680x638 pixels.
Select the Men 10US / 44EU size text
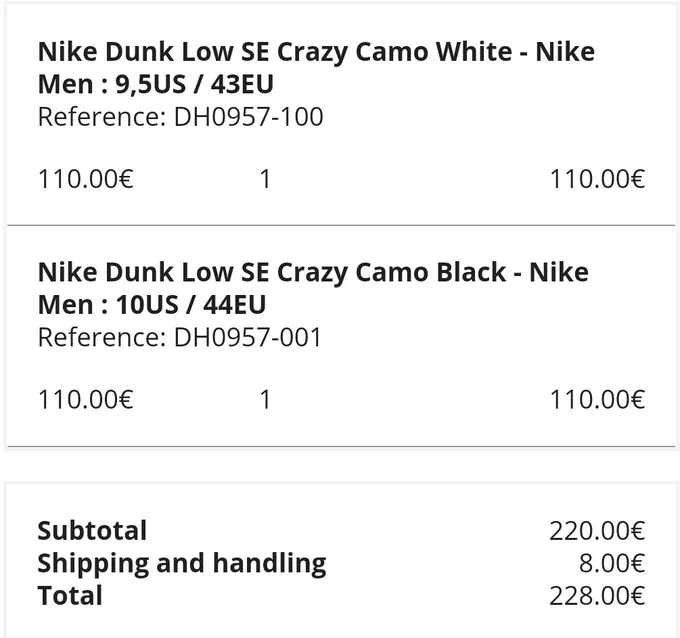coord(152,304)
